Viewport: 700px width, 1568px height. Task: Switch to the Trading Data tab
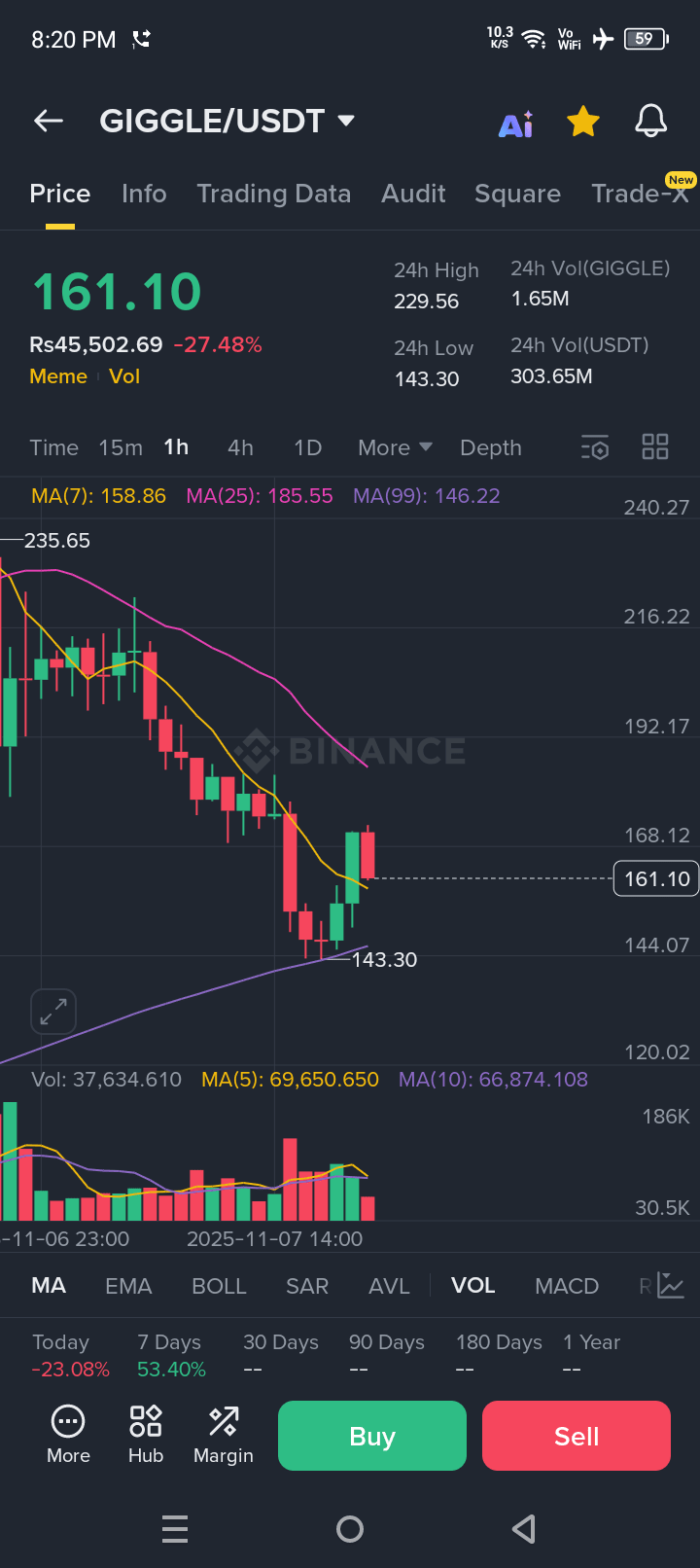[273, 194]
